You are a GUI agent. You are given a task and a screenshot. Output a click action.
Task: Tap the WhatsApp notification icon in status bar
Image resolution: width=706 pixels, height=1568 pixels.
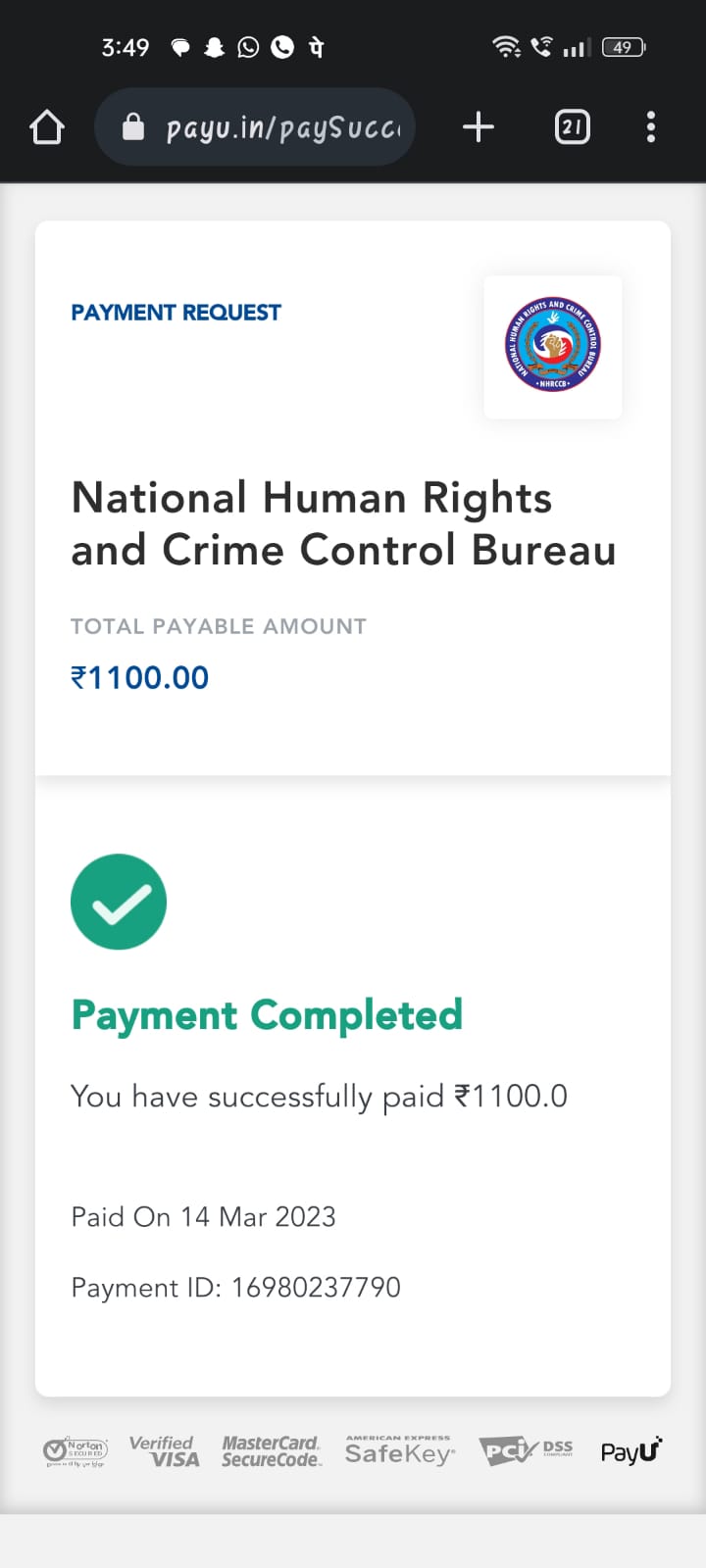248,47
